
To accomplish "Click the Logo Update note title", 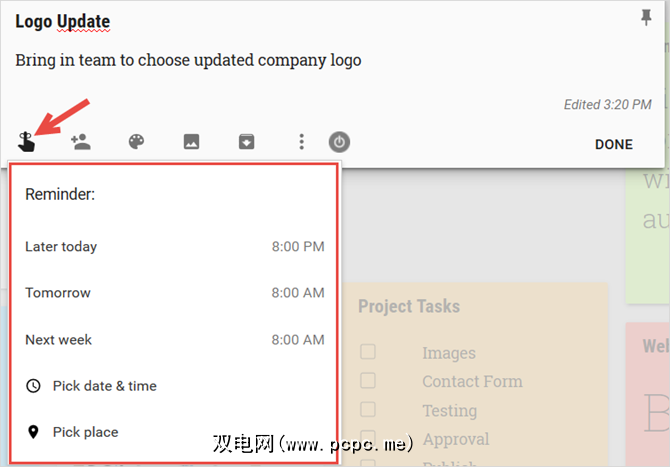I will tap(63, 21).
